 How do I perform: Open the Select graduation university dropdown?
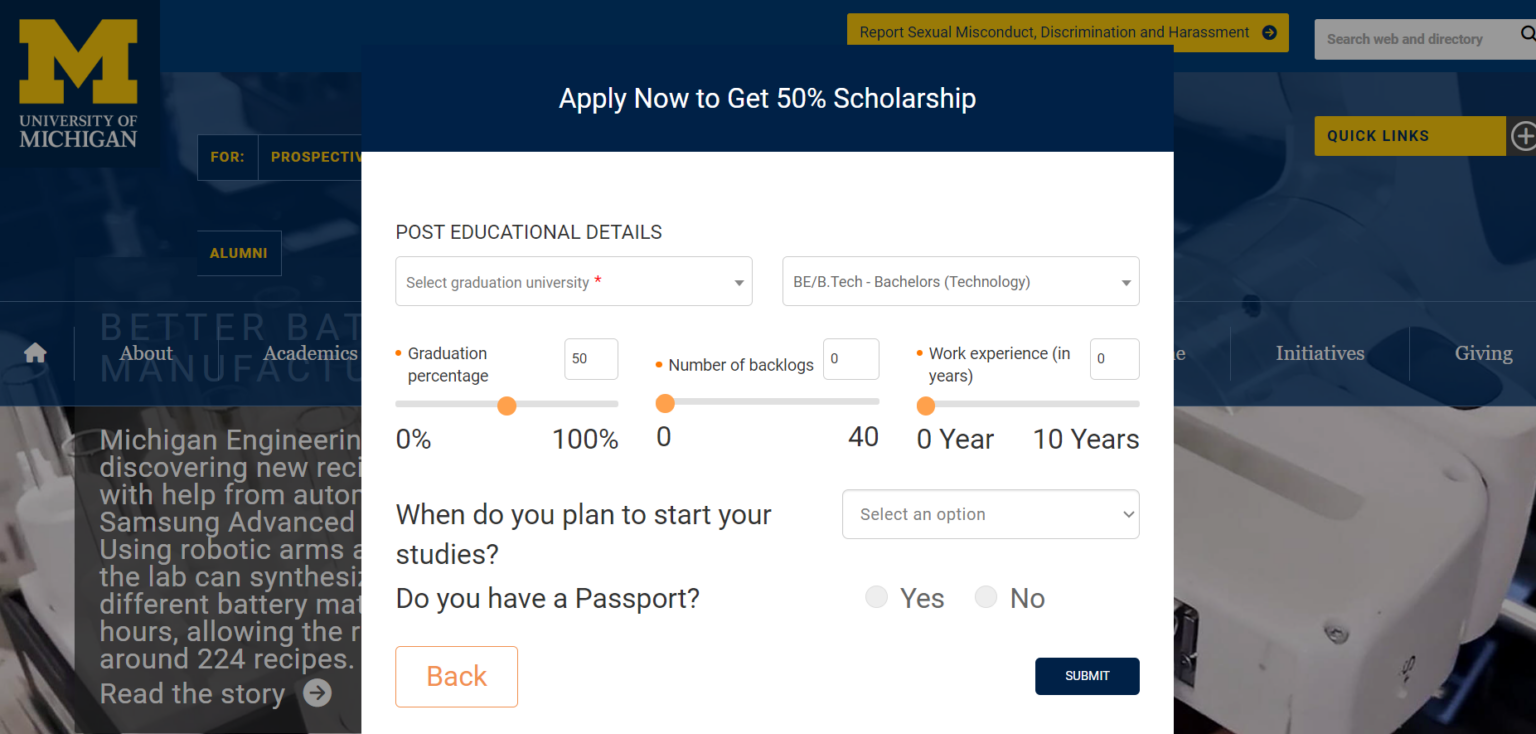(x=573, y=281)
